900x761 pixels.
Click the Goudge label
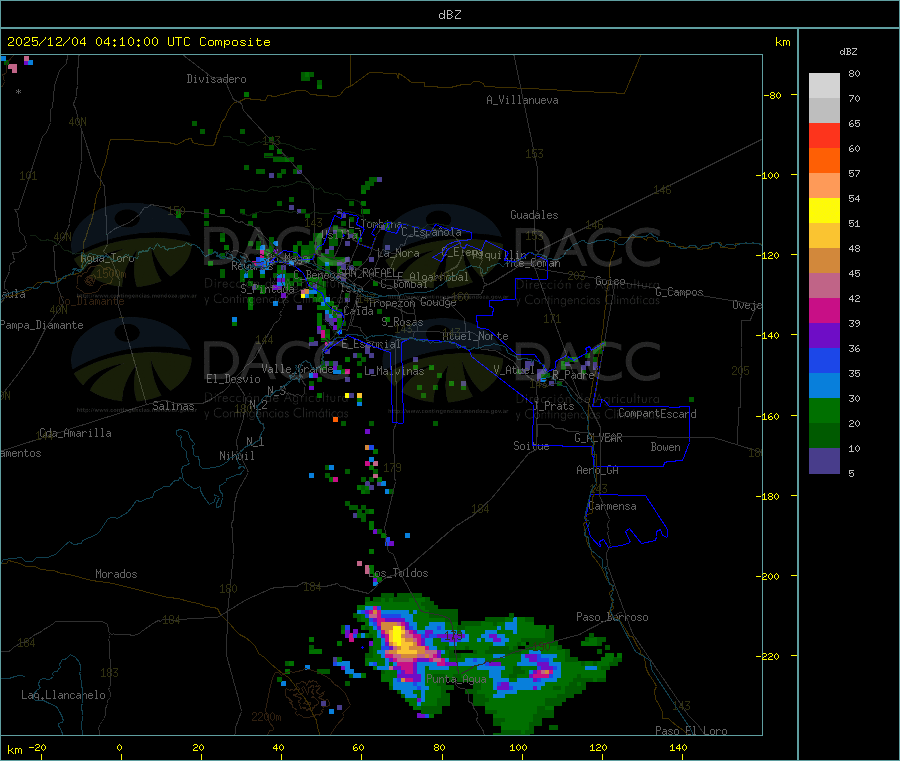point(439,302)
